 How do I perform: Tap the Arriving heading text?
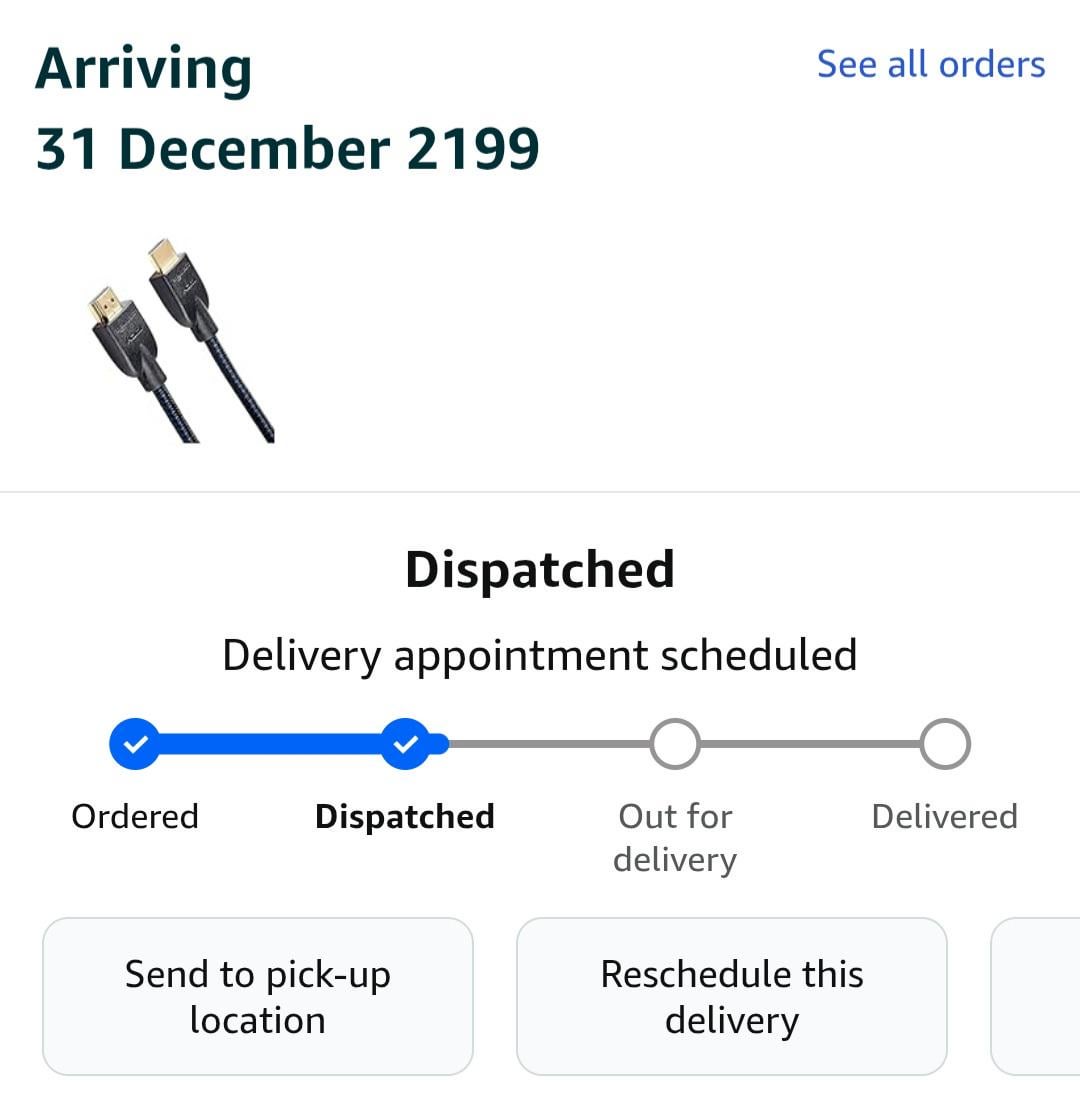[144, 68]
